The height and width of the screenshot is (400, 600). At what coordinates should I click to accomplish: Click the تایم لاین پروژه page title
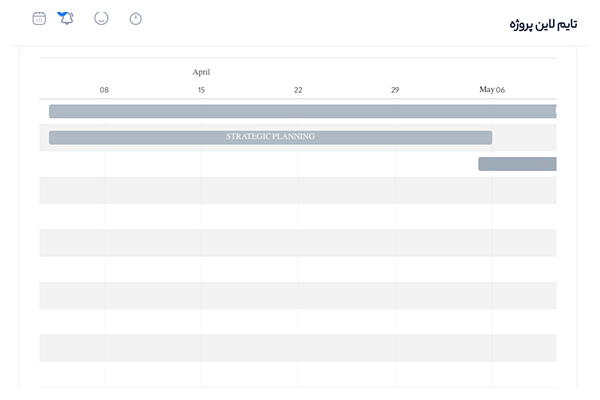tap(543, 23)
